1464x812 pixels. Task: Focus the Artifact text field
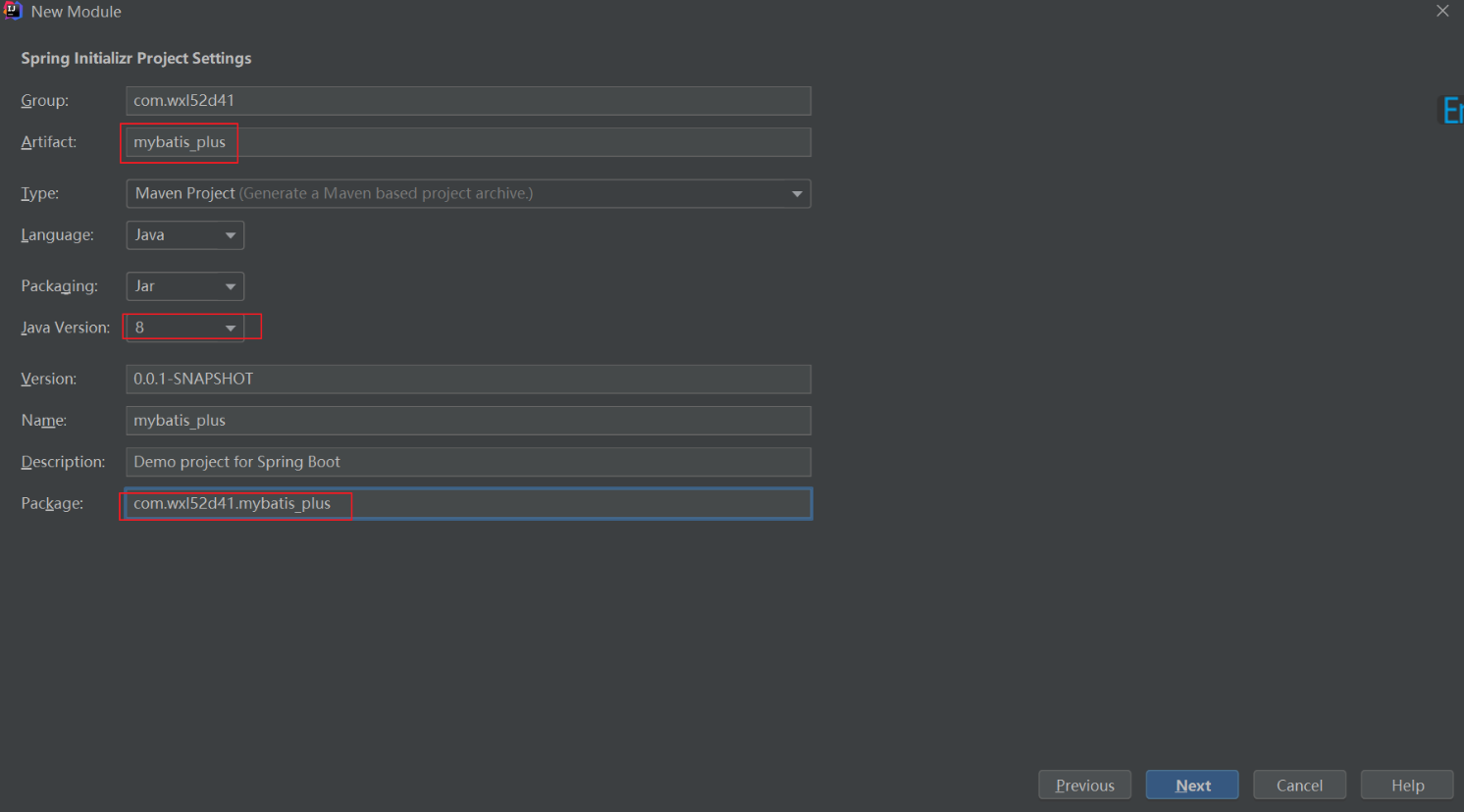[468, 142]
